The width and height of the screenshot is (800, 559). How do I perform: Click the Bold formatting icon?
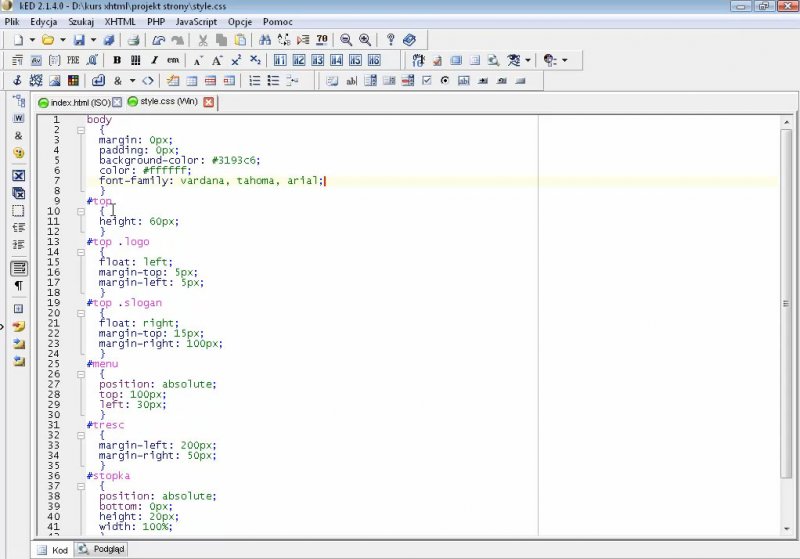pyautogui.click(x=117, y=61)
